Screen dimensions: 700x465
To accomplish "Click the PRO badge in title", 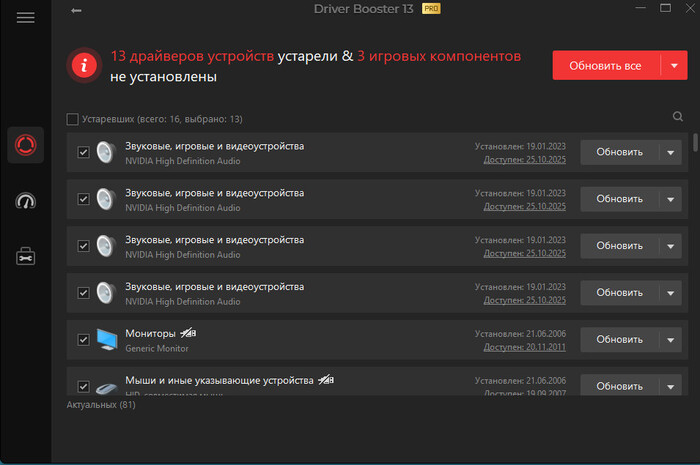I will click(x=431, y=8).
